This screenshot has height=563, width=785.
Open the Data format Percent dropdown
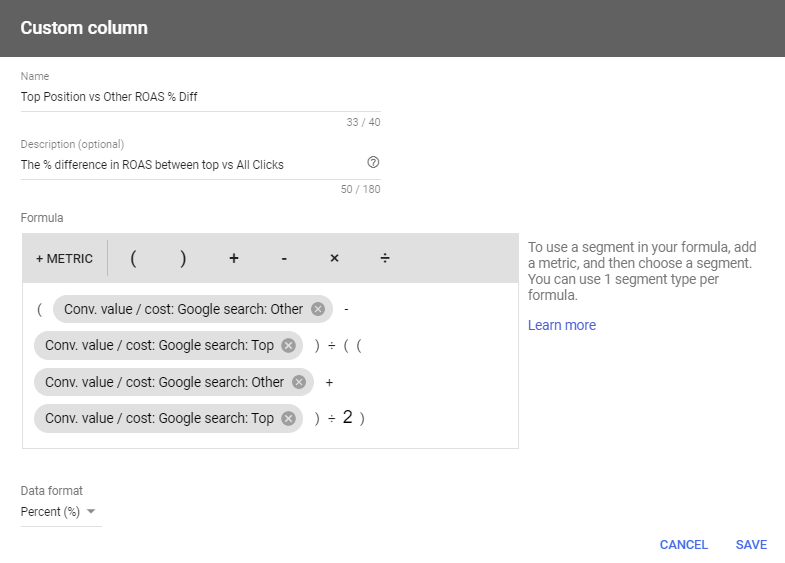coord(58,512)
